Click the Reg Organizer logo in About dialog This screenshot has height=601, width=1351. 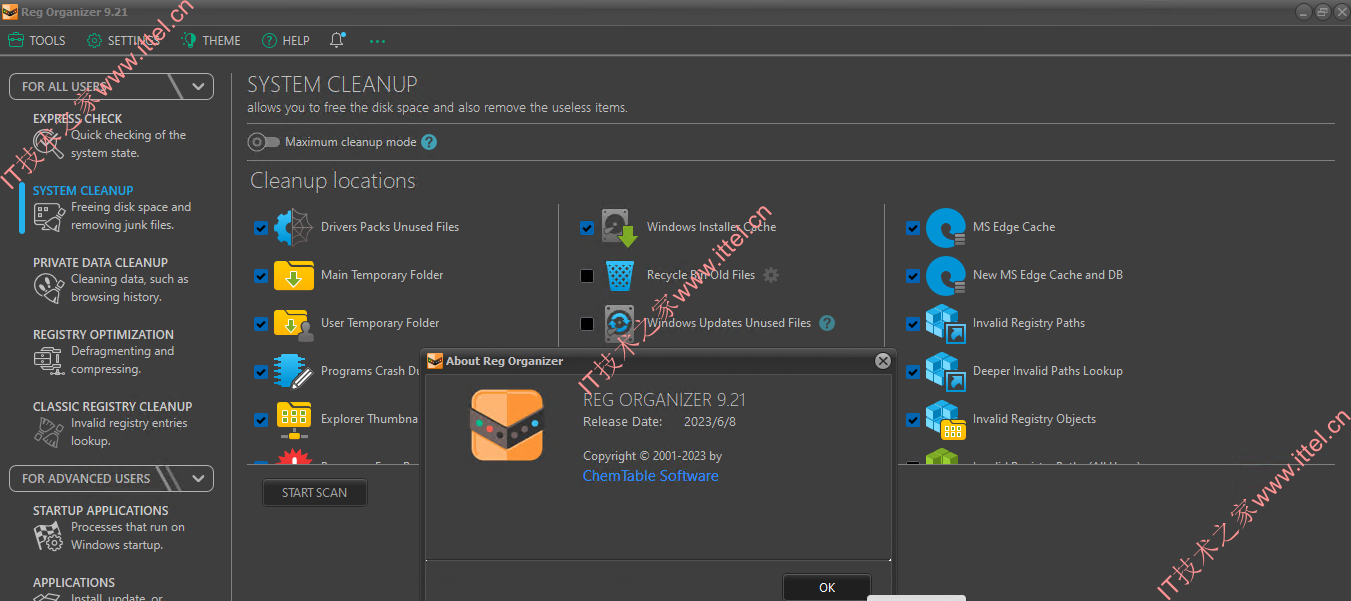507,425
